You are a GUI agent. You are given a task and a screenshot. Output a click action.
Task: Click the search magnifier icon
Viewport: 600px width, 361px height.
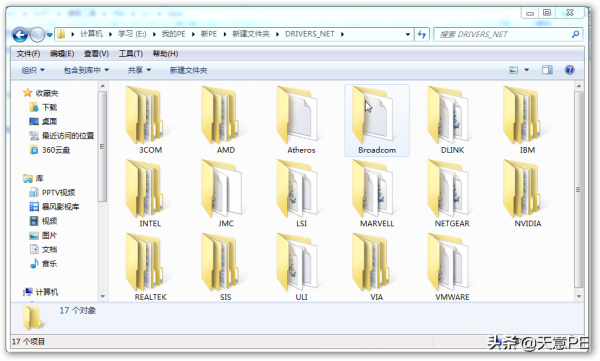click(x=575, y=34)
